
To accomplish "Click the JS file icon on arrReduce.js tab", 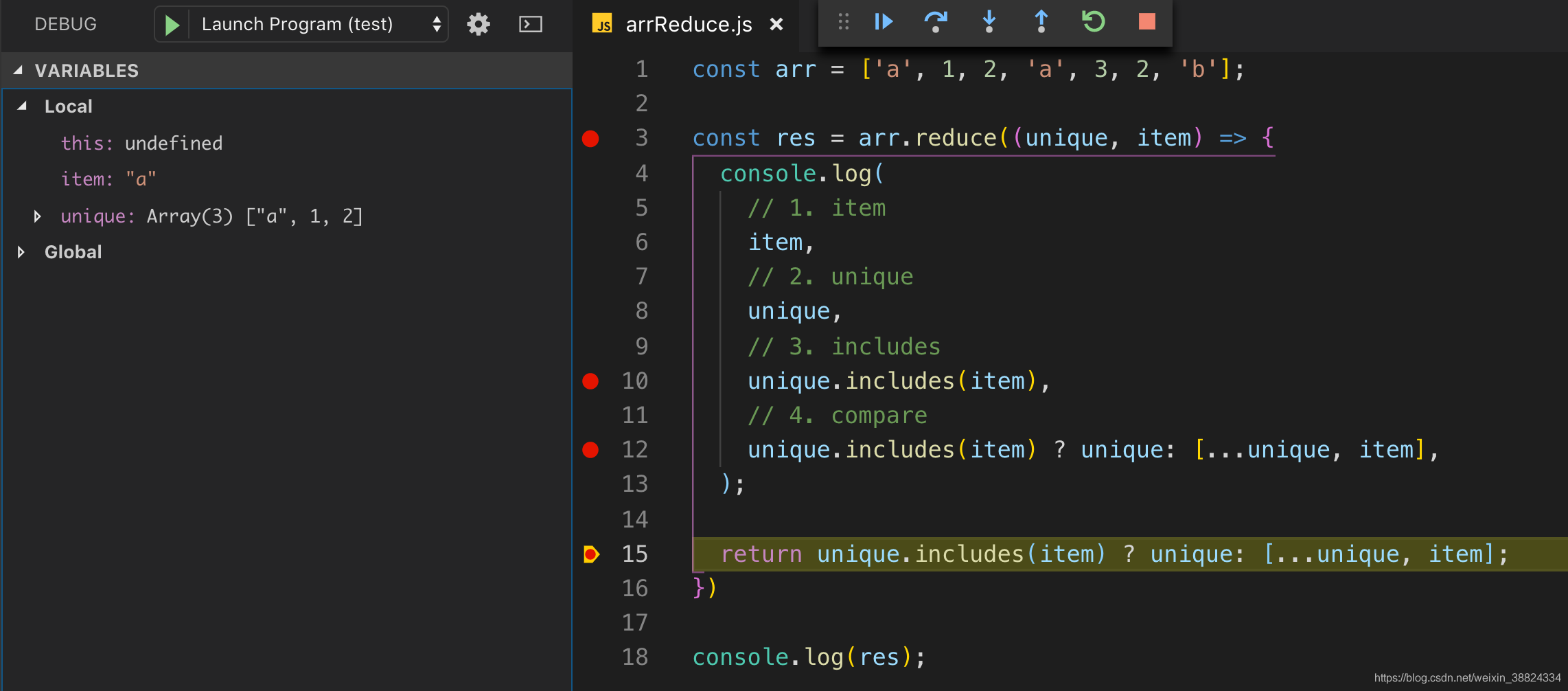I will 602,25.
